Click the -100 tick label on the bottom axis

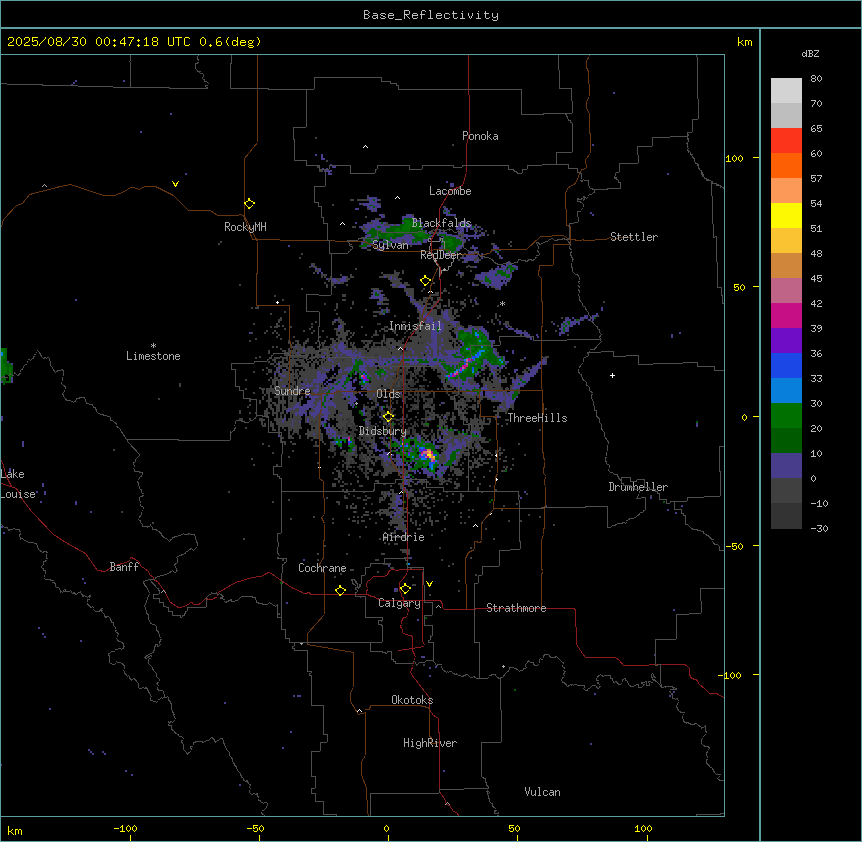coord(126,829)
